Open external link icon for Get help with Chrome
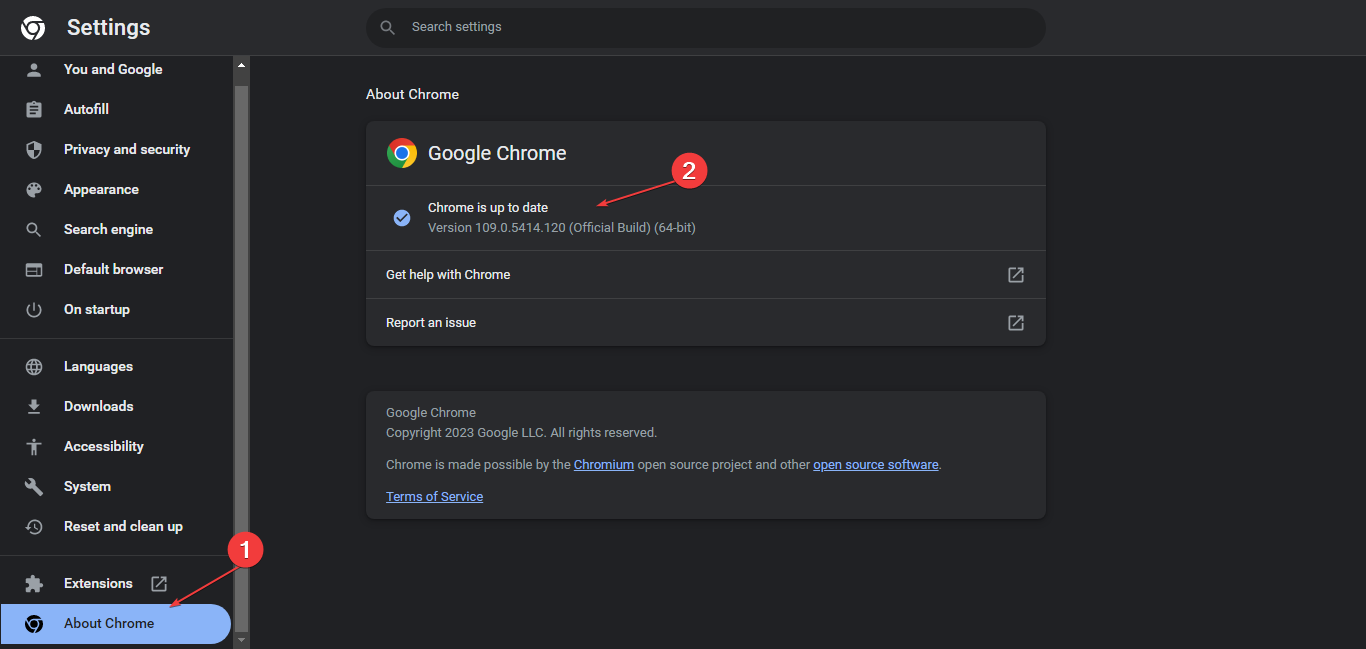1366x649 pixels. pos(1016,274)
